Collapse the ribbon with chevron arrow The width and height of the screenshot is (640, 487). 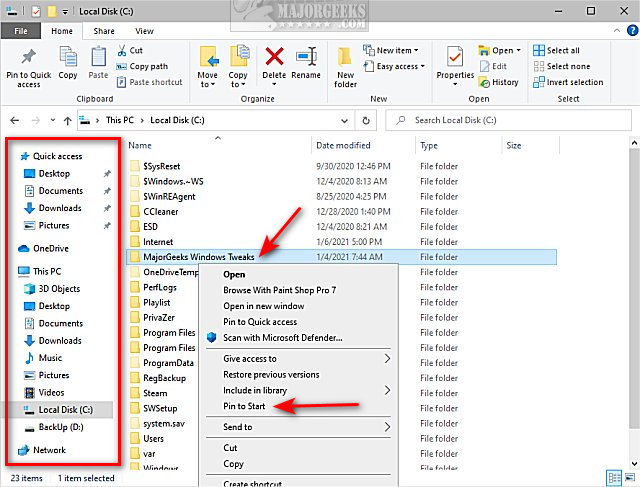tap(617, 31)
